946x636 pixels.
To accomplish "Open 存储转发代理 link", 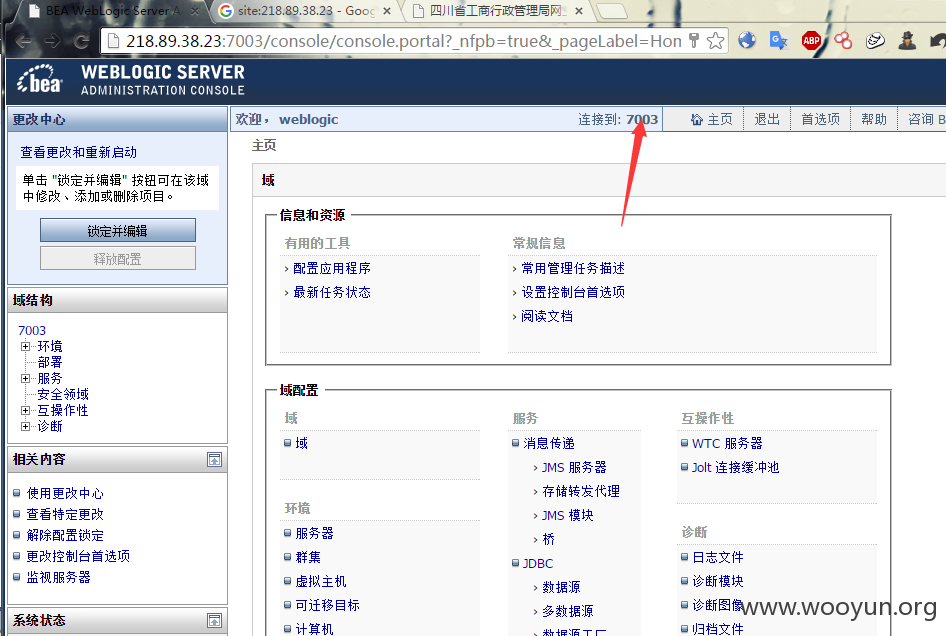I will click(x=581, y=491).
